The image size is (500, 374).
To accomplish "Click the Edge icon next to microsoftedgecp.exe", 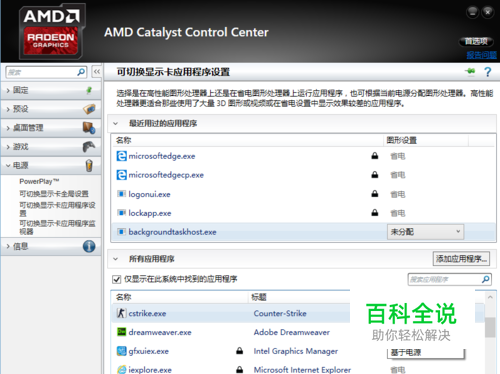I will coord(121,175).
